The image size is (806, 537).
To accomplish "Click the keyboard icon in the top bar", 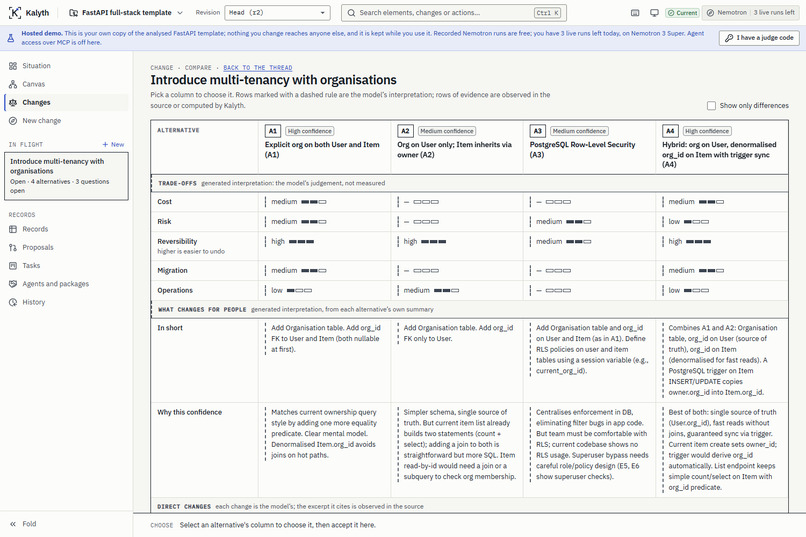I will [635, 13].
